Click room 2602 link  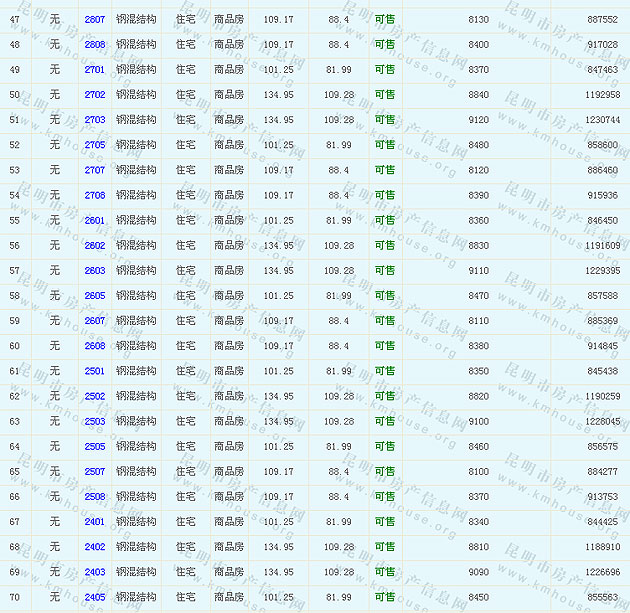[x=95, y=245]
